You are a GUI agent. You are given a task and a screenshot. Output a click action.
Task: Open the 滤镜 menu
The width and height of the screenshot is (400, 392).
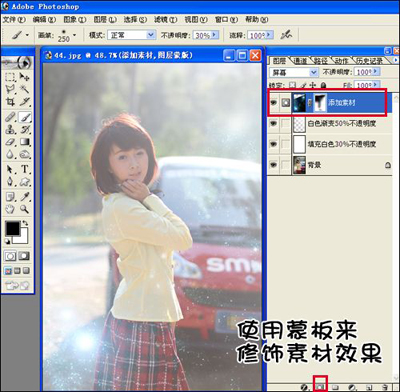pyautogui.click(x=165, y=20)
